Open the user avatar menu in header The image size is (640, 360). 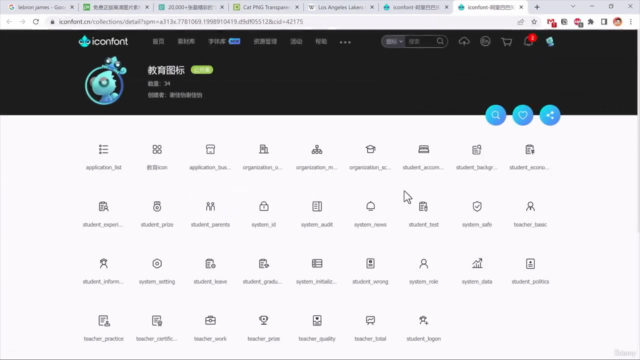(550, 41)
